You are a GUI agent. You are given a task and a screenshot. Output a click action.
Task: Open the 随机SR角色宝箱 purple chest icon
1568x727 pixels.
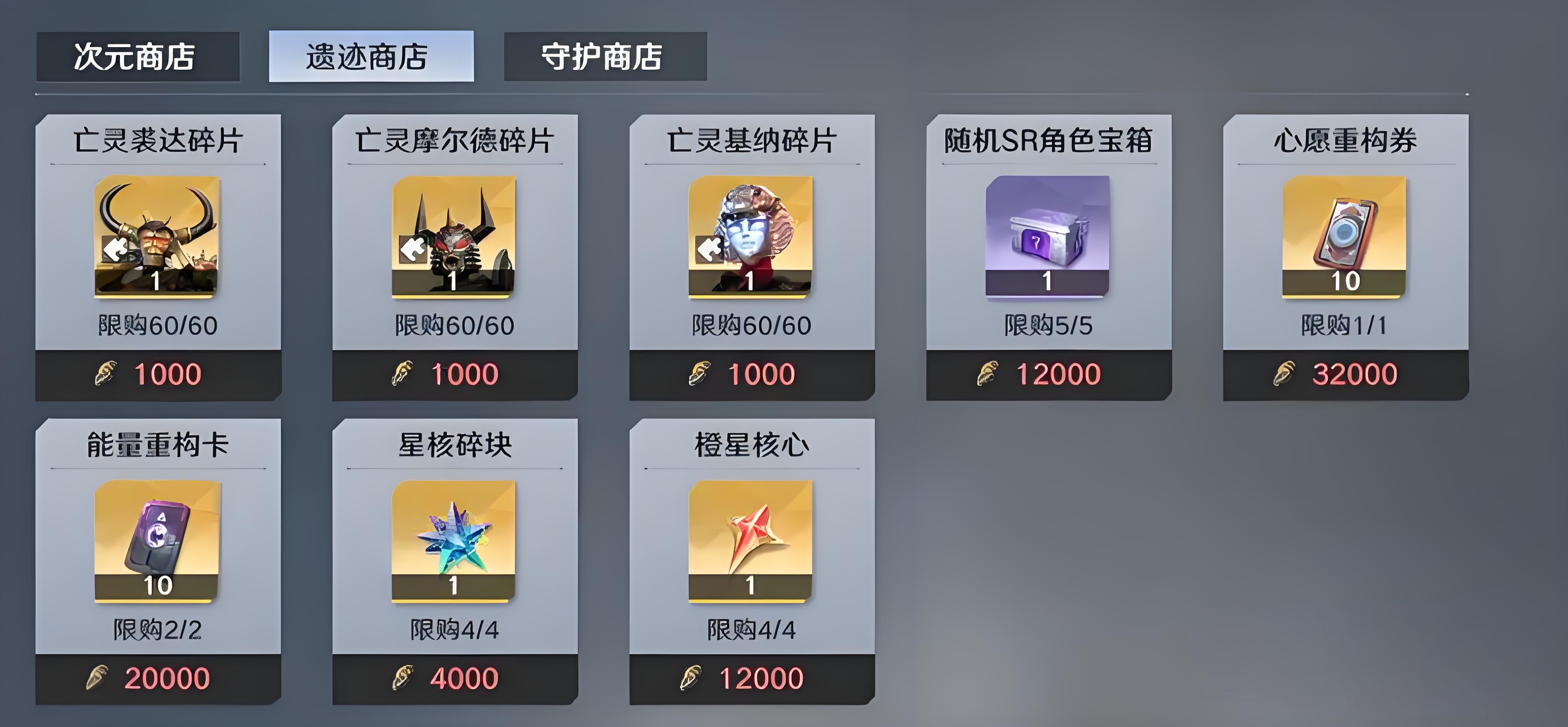(x=1048, y=237)
